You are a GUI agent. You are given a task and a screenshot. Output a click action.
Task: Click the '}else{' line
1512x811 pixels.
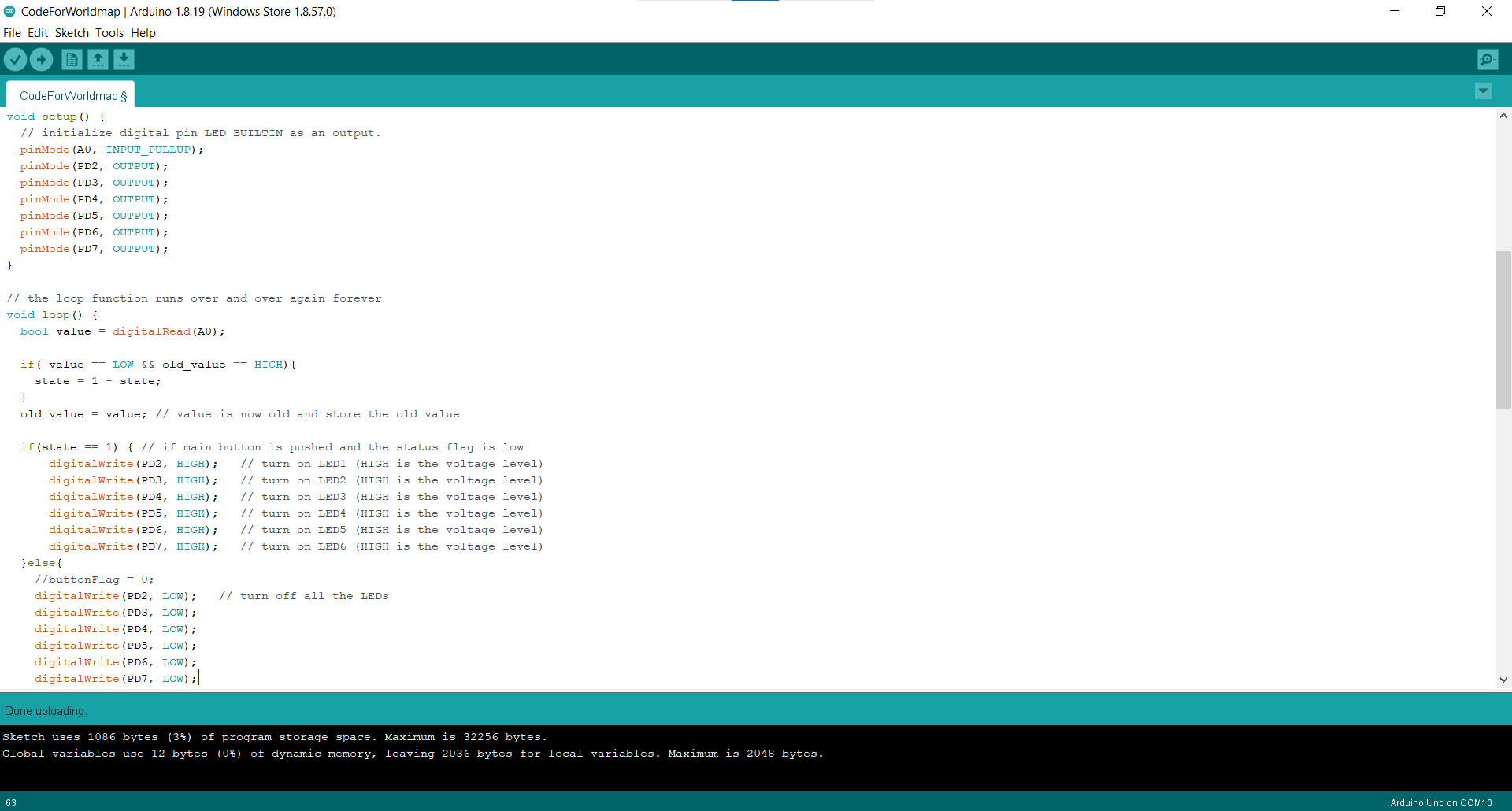42,563
